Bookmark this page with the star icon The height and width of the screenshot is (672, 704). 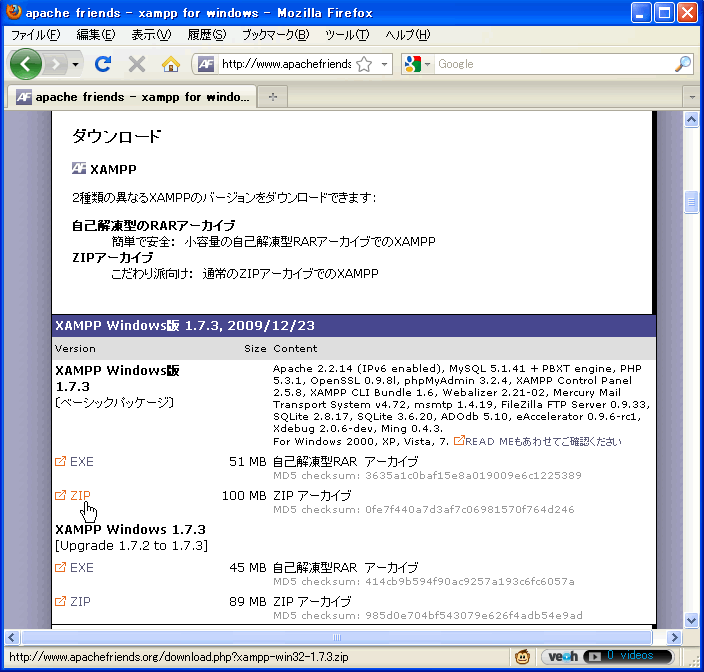(364, 64)
